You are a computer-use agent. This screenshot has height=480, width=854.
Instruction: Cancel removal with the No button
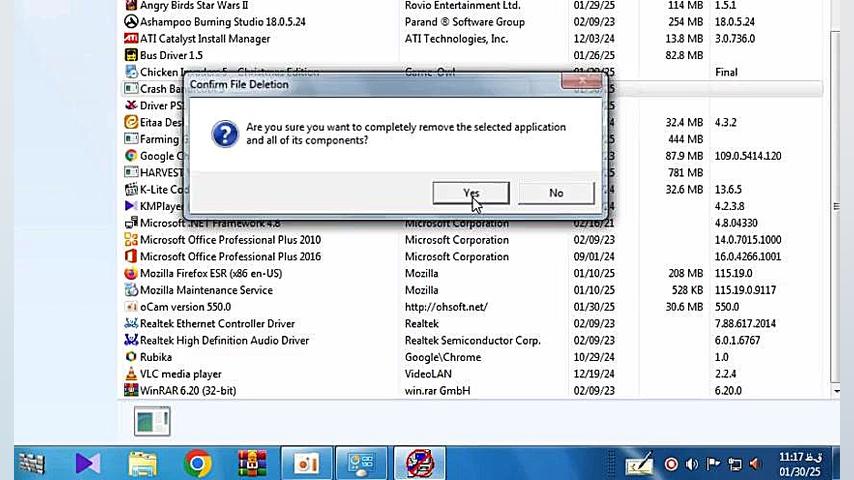click(x=556, y=193)
